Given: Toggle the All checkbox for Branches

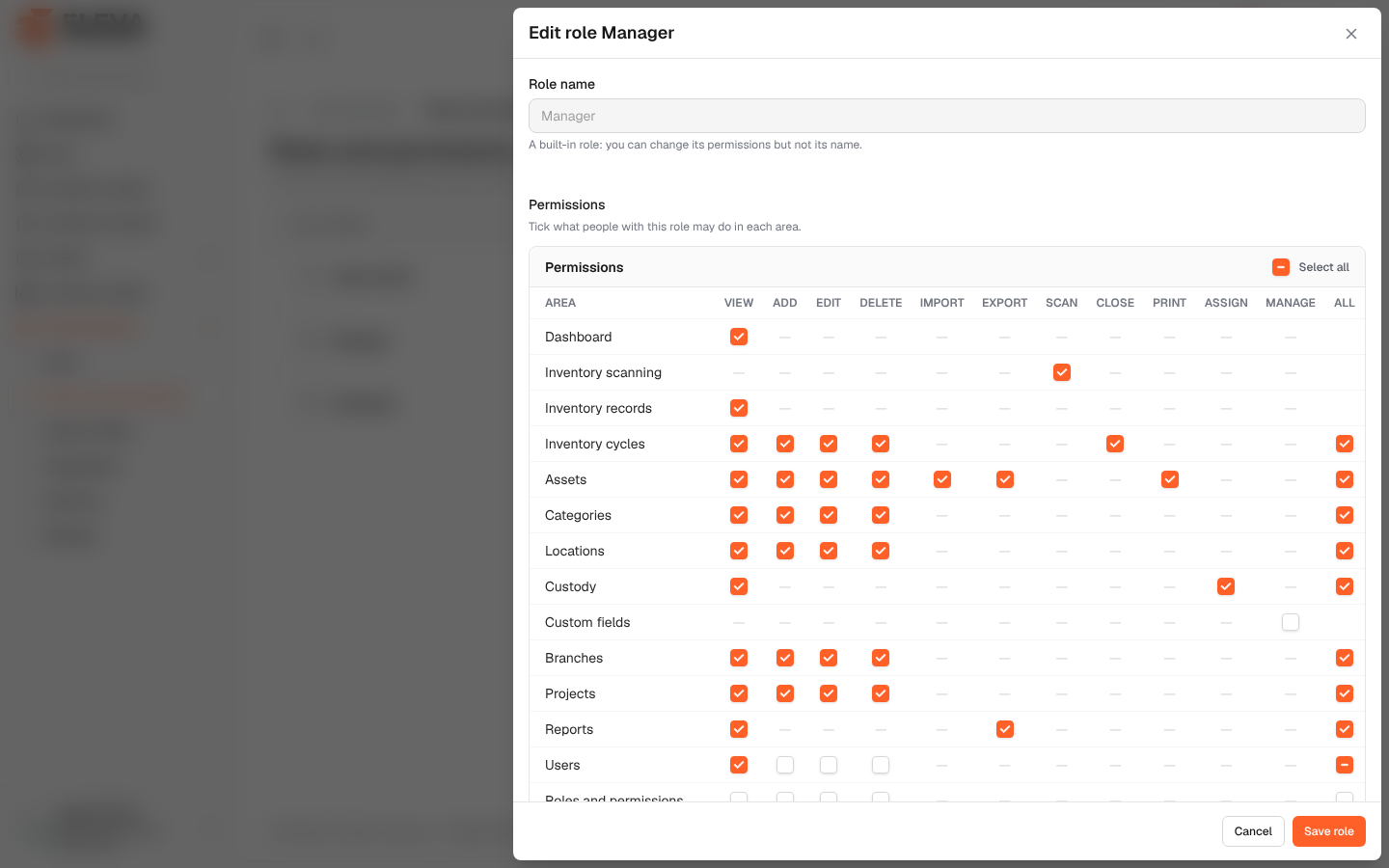Looking at the screenshot, I should coord(1345,658).
